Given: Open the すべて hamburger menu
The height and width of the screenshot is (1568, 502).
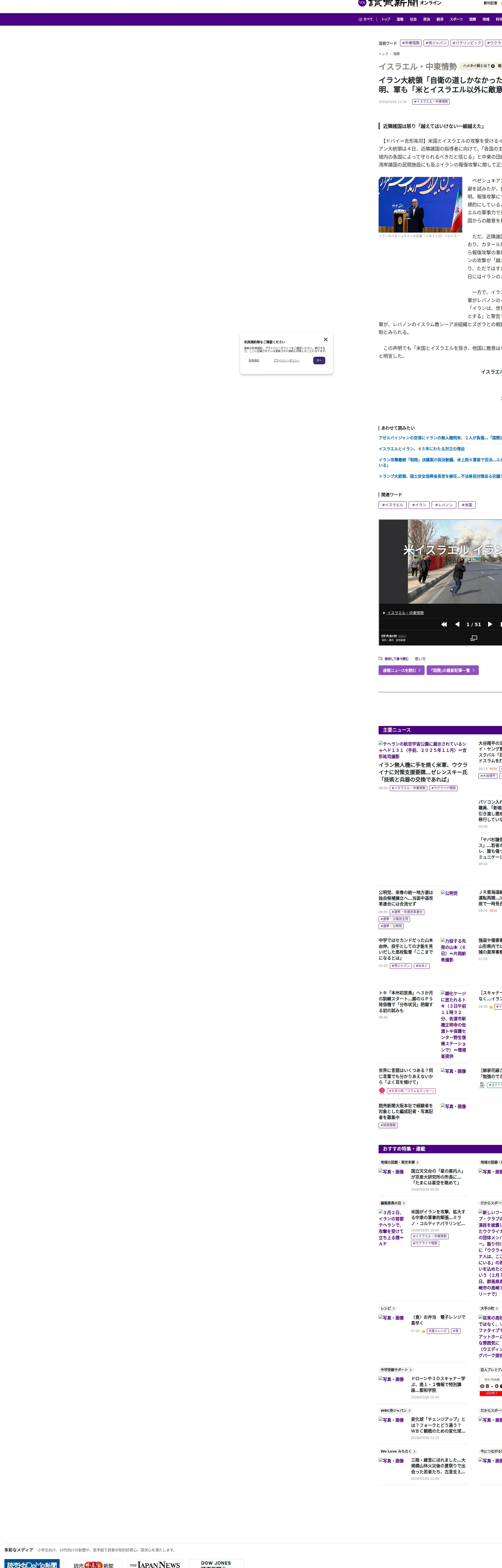Looking at the screenshot, I should click(x=366, y=20).
